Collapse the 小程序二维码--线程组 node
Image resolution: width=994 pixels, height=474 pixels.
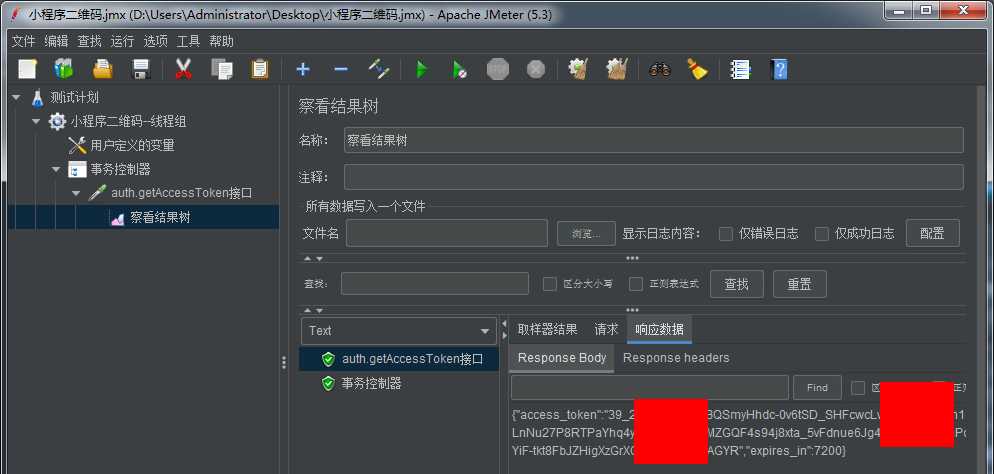tap(36, 121)
